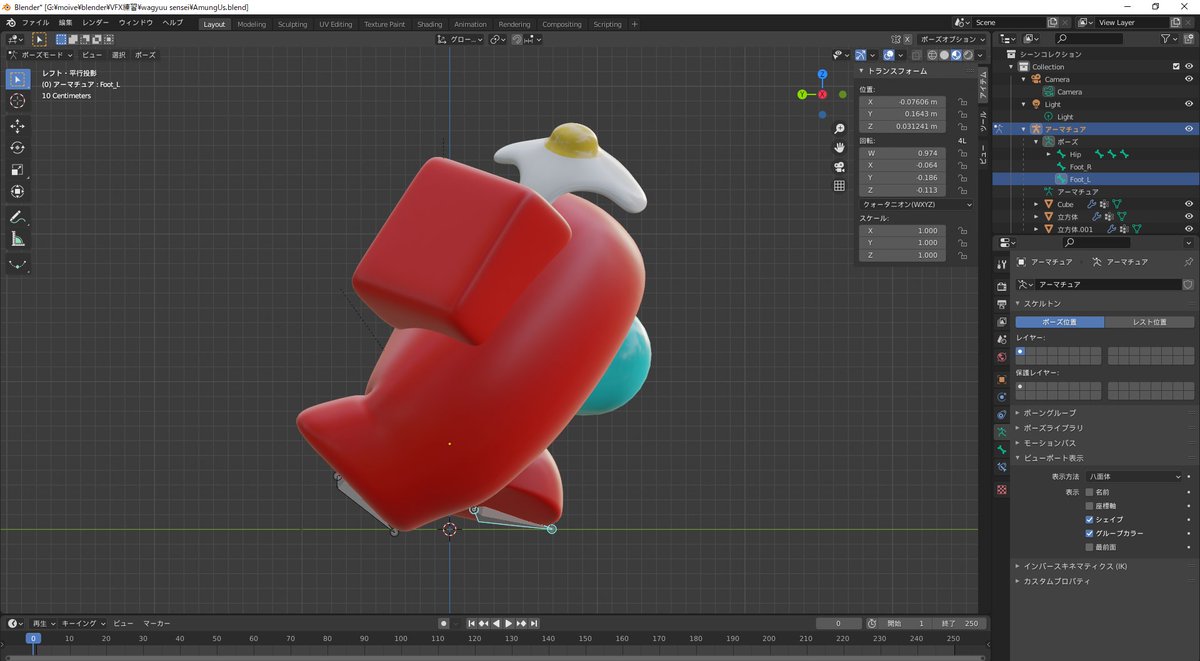This screenshot has width=1200, height=661.
Task: Click the pan hand viewport icon
Action: 839,148
